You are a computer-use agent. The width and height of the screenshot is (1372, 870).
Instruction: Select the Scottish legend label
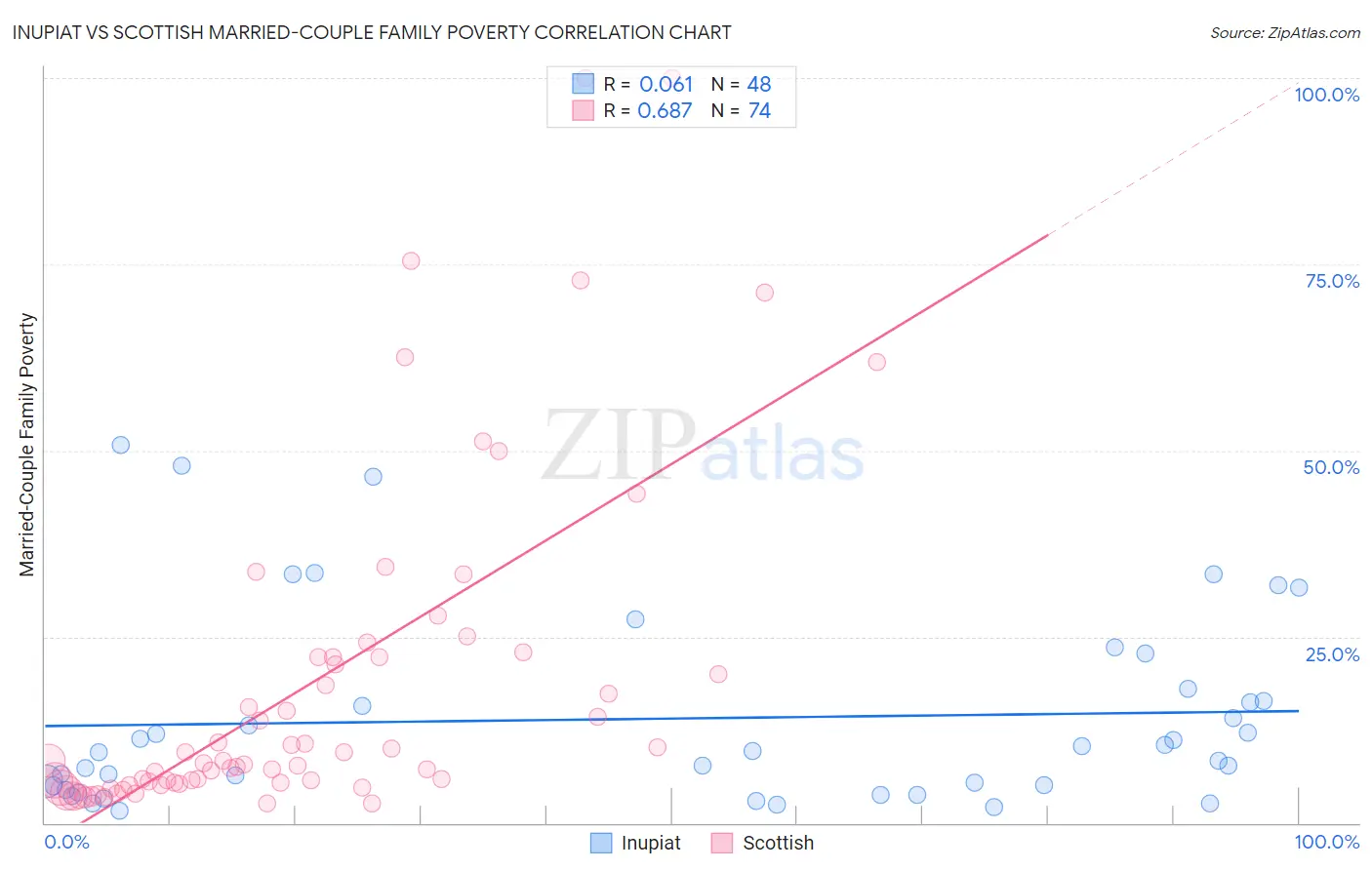[x=778, y=843]
